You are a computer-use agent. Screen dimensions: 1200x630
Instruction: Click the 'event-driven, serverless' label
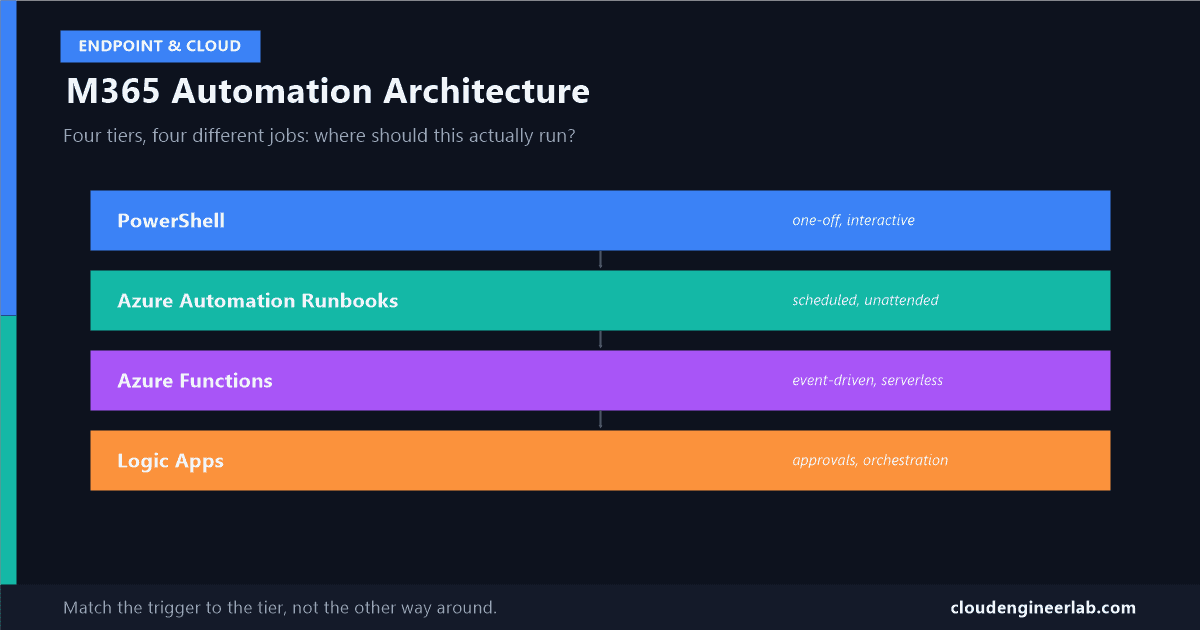pyautogui.click(x=867, y=380)
